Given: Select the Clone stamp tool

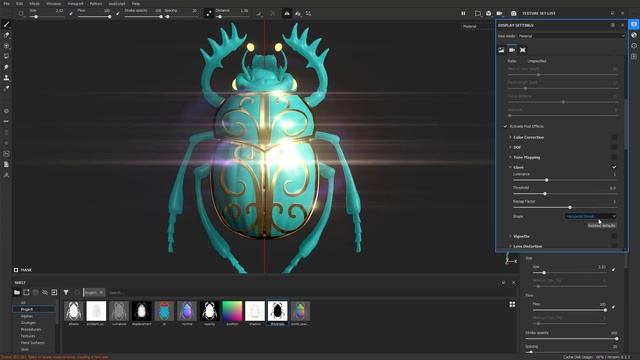Looking at the screenshot, I should coord(6,78).
